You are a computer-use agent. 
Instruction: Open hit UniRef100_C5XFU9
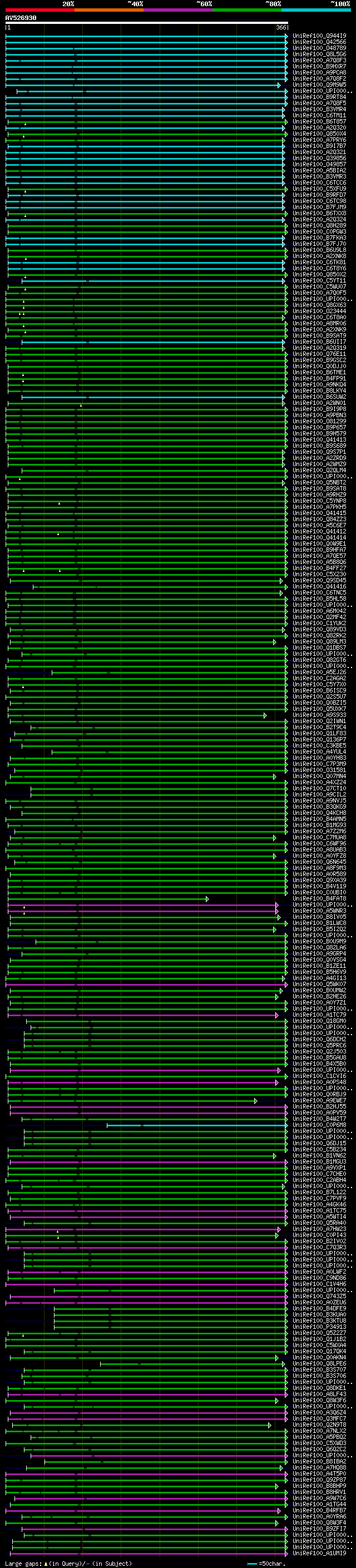(x=319, y=189)
